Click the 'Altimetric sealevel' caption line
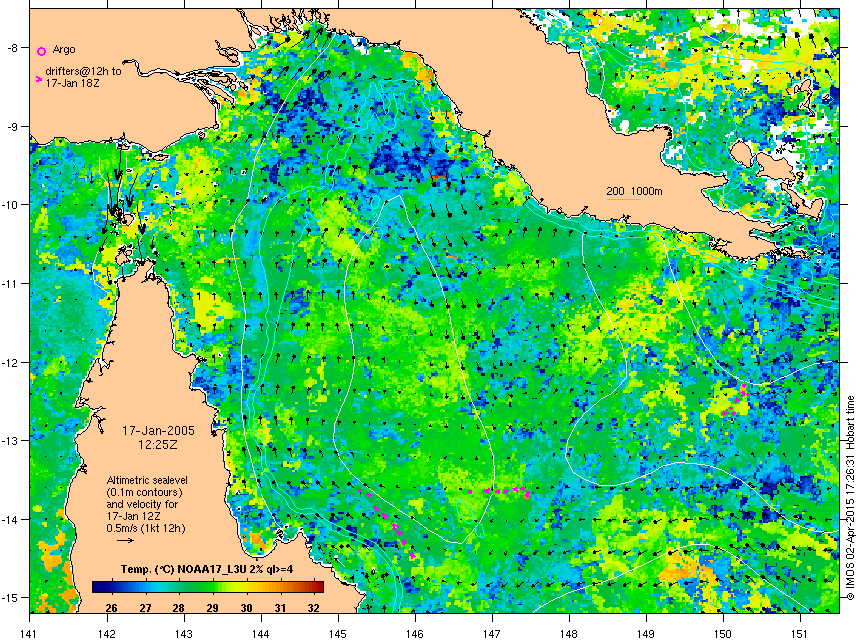 (147, 480)
